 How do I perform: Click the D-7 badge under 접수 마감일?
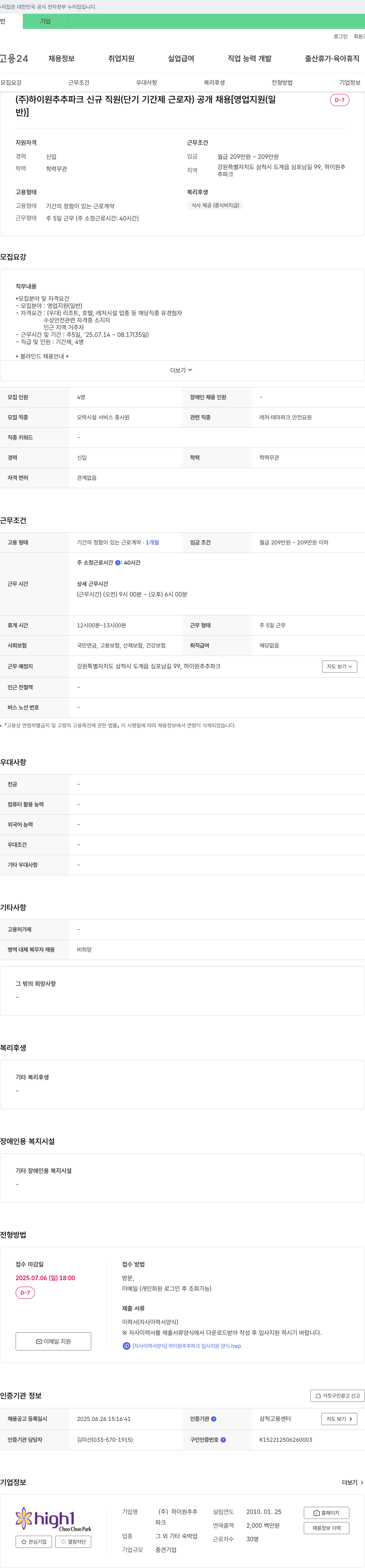pyautogui.click(x=25, y=1293)
